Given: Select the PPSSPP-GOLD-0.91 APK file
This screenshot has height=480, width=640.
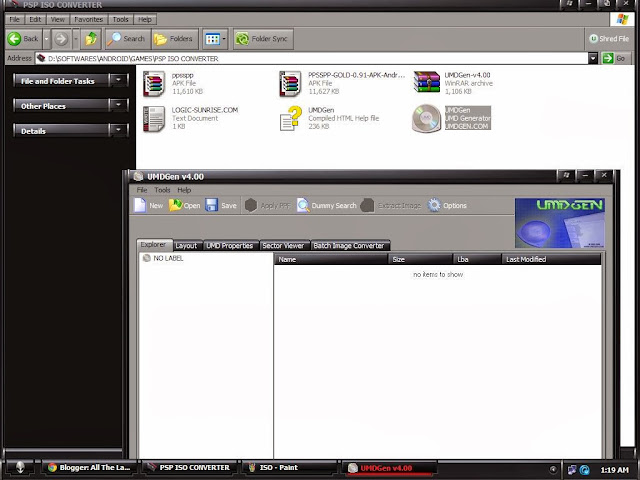Looking at the screenshot, I should pos(290,83).
